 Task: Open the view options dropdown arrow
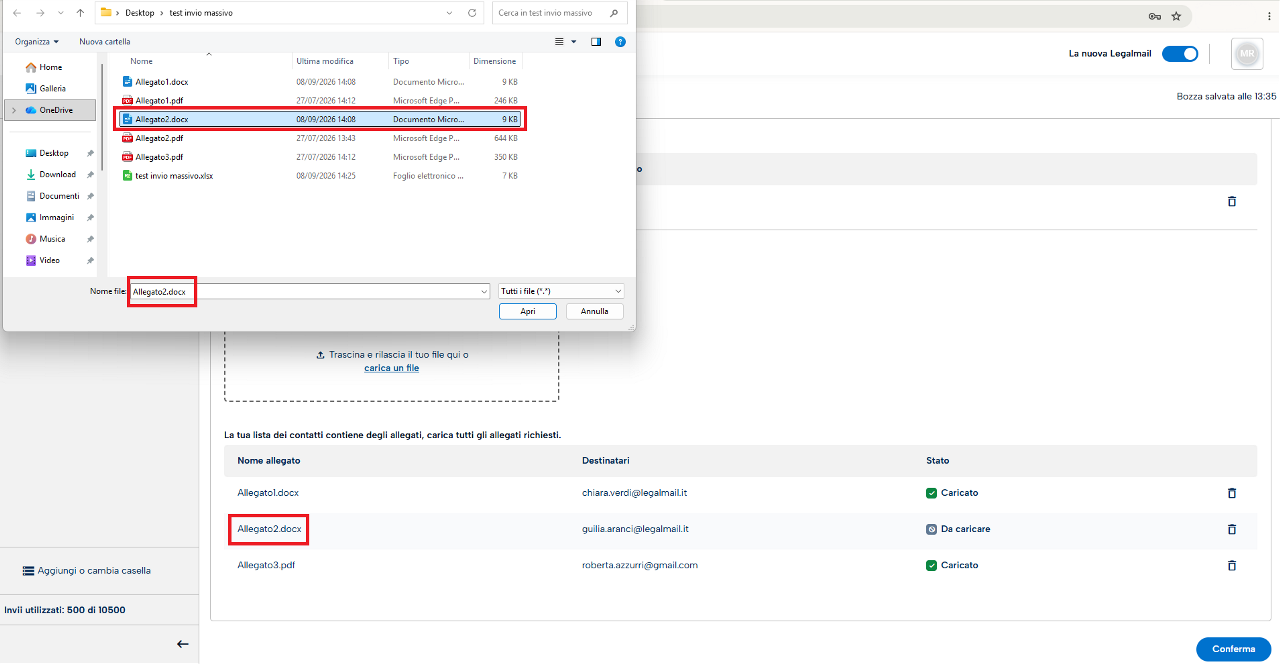click(x=574, y=42)
